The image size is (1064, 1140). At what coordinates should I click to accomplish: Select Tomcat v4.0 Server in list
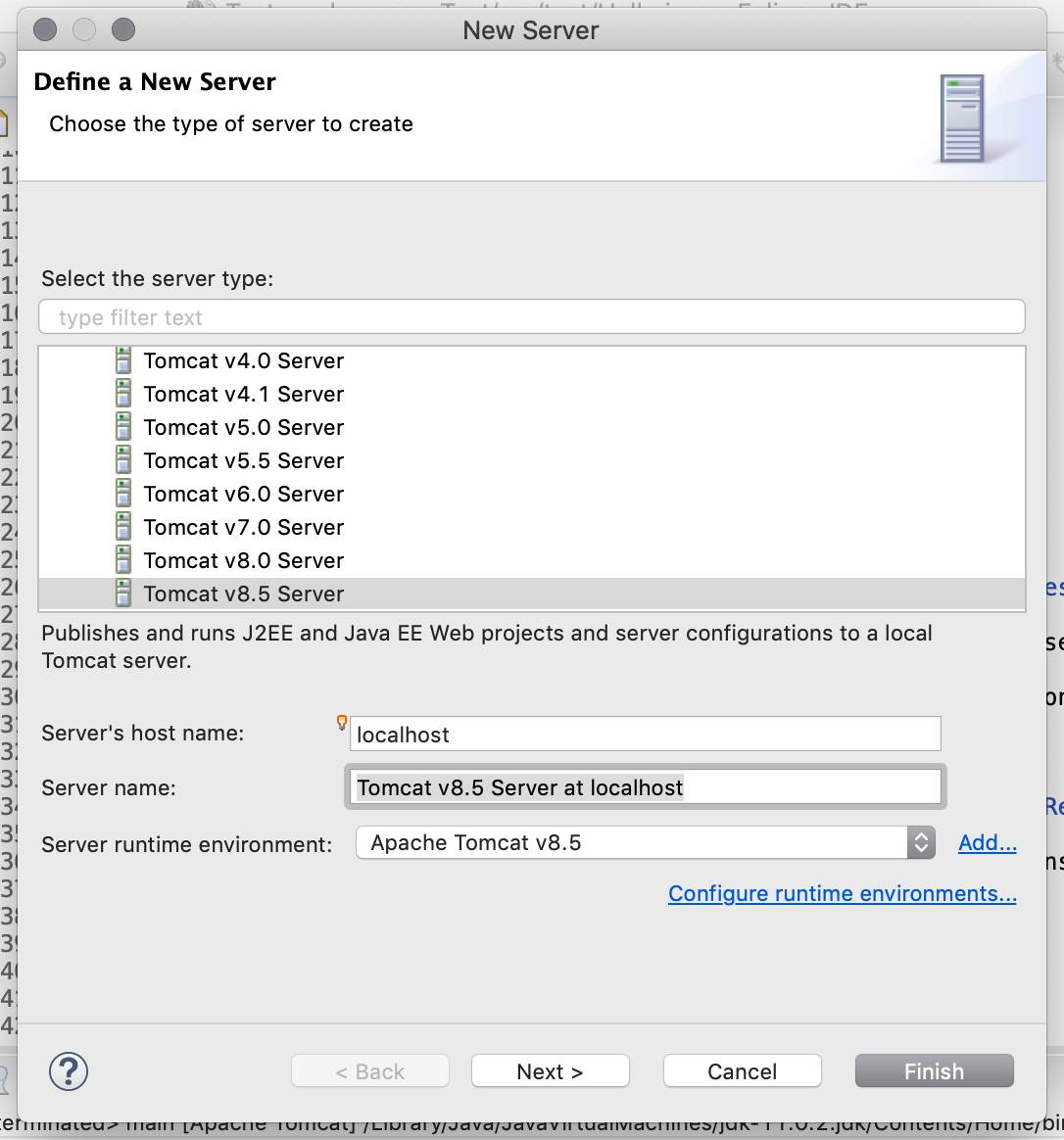(532, 360)
